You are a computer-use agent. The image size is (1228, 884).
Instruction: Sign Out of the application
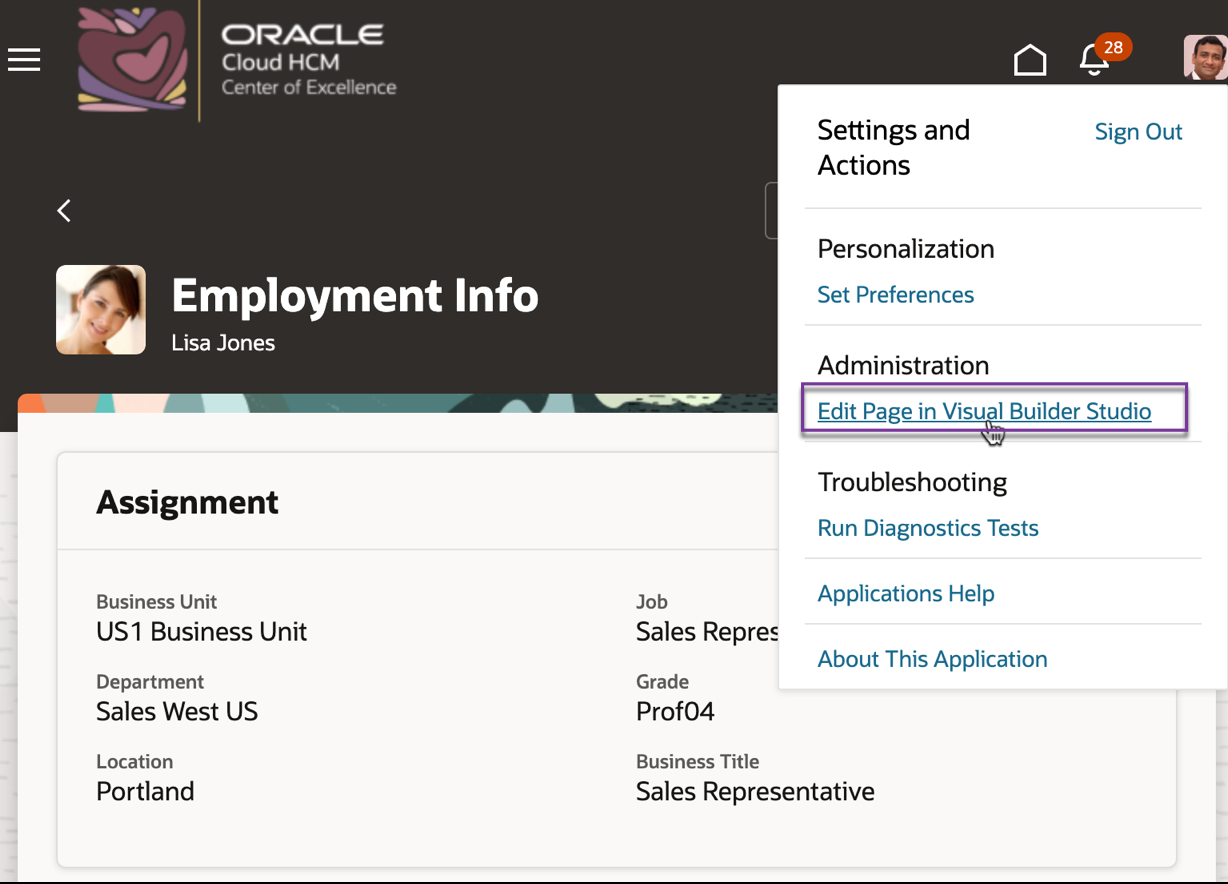point(1138,132)
